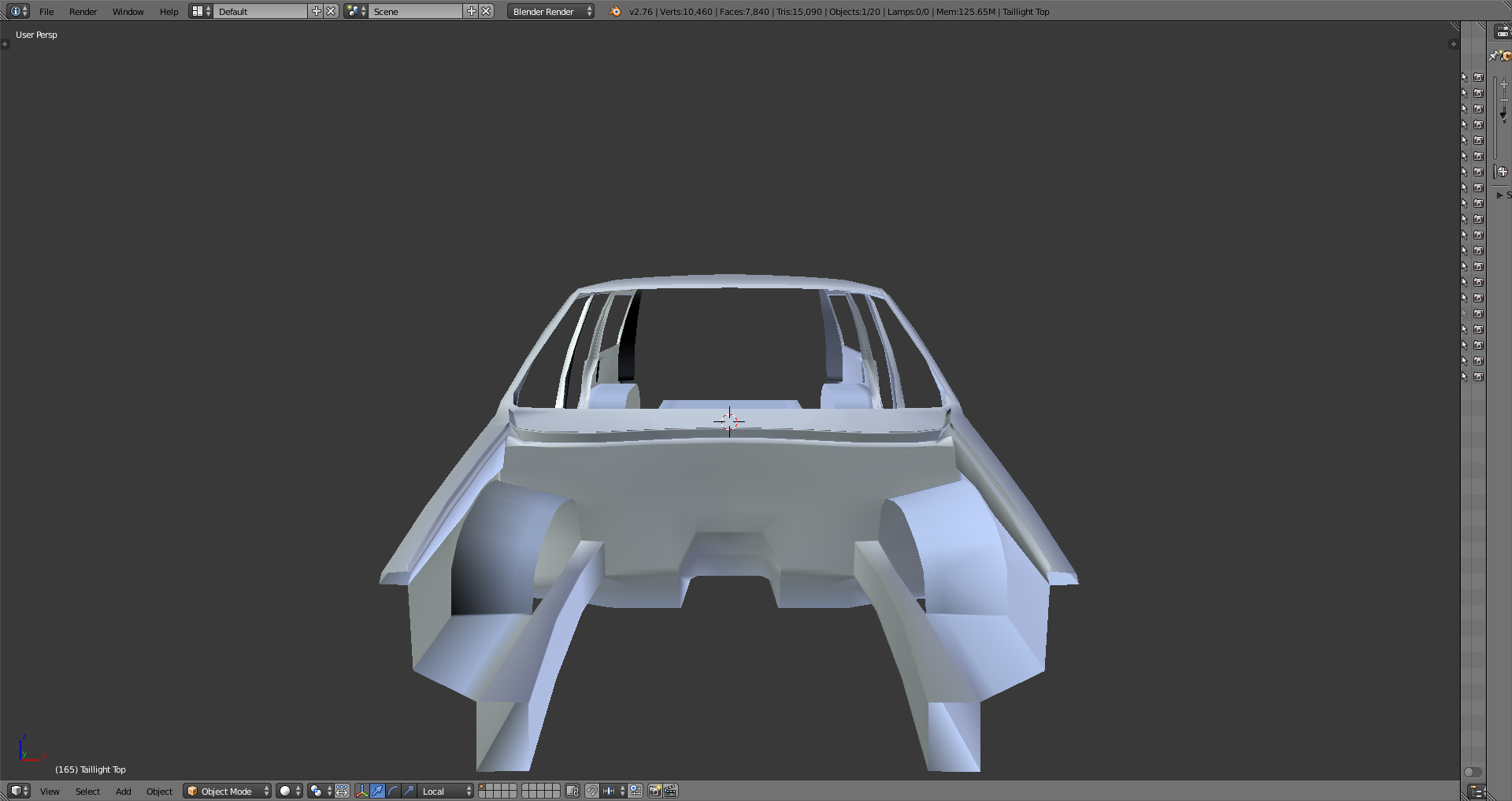Screen dimensions: 1512x801
Task: Open the 3D View editor type selector
Action: (19, 791)
